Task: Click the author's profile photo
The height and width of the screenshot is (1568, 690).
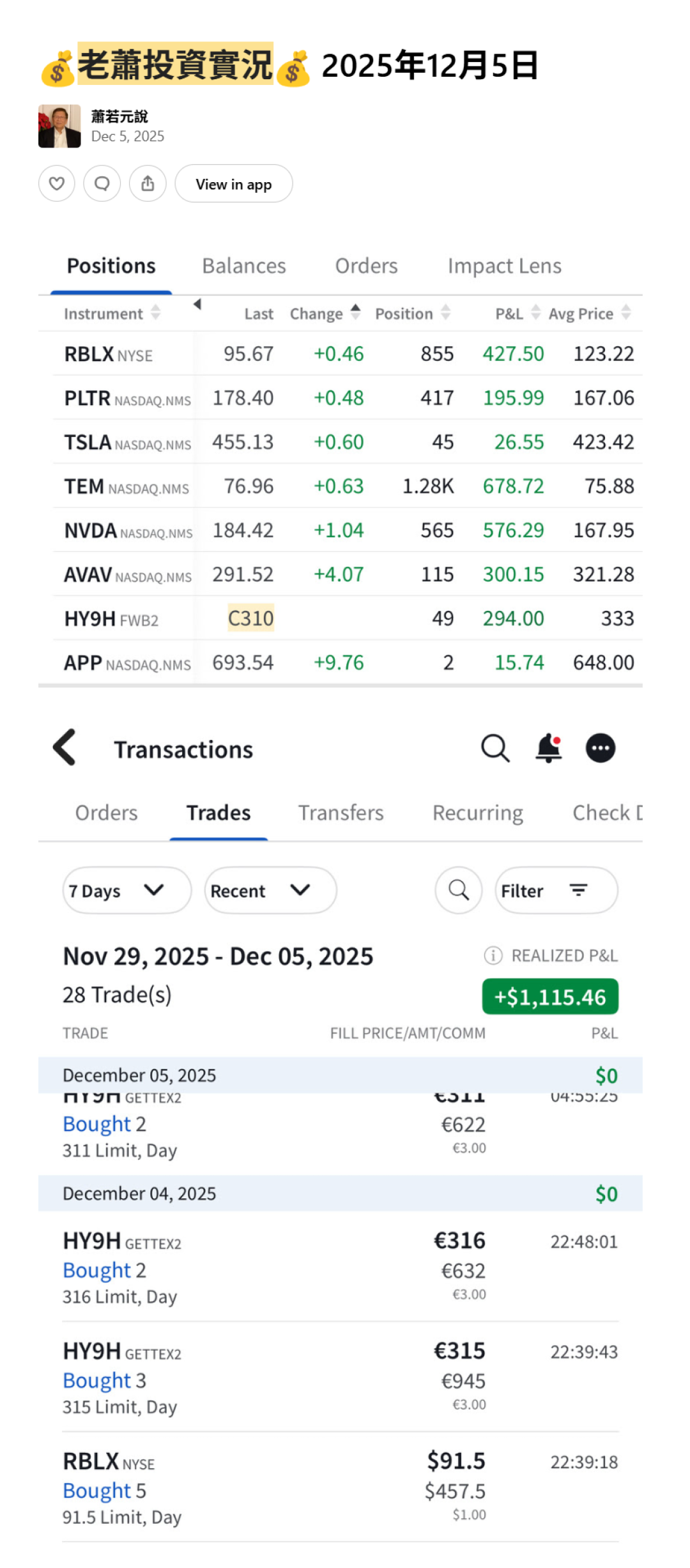Action: (59, 127)
